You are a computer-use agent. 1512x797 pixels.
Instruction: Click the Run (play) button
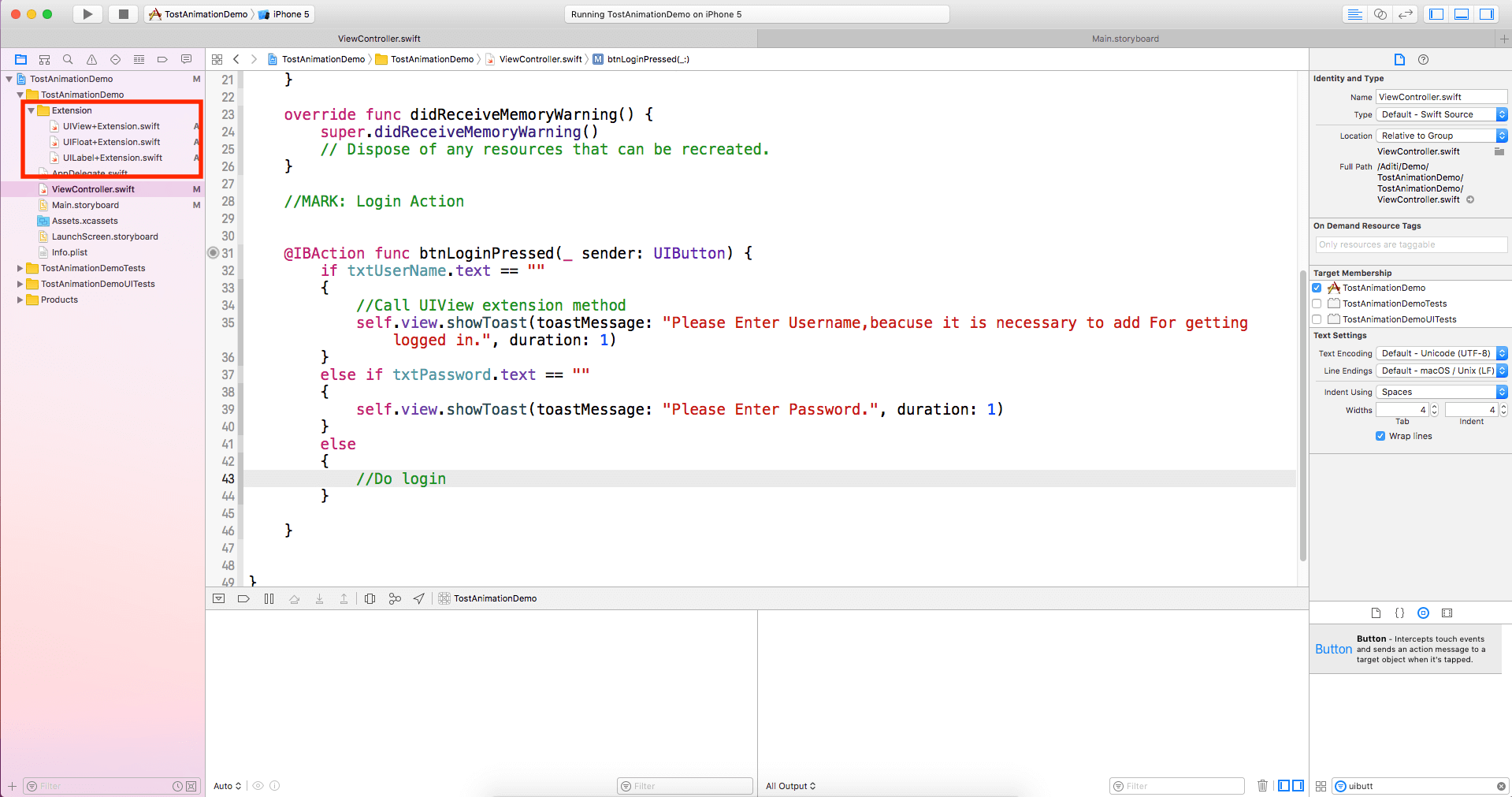[87, 14]
